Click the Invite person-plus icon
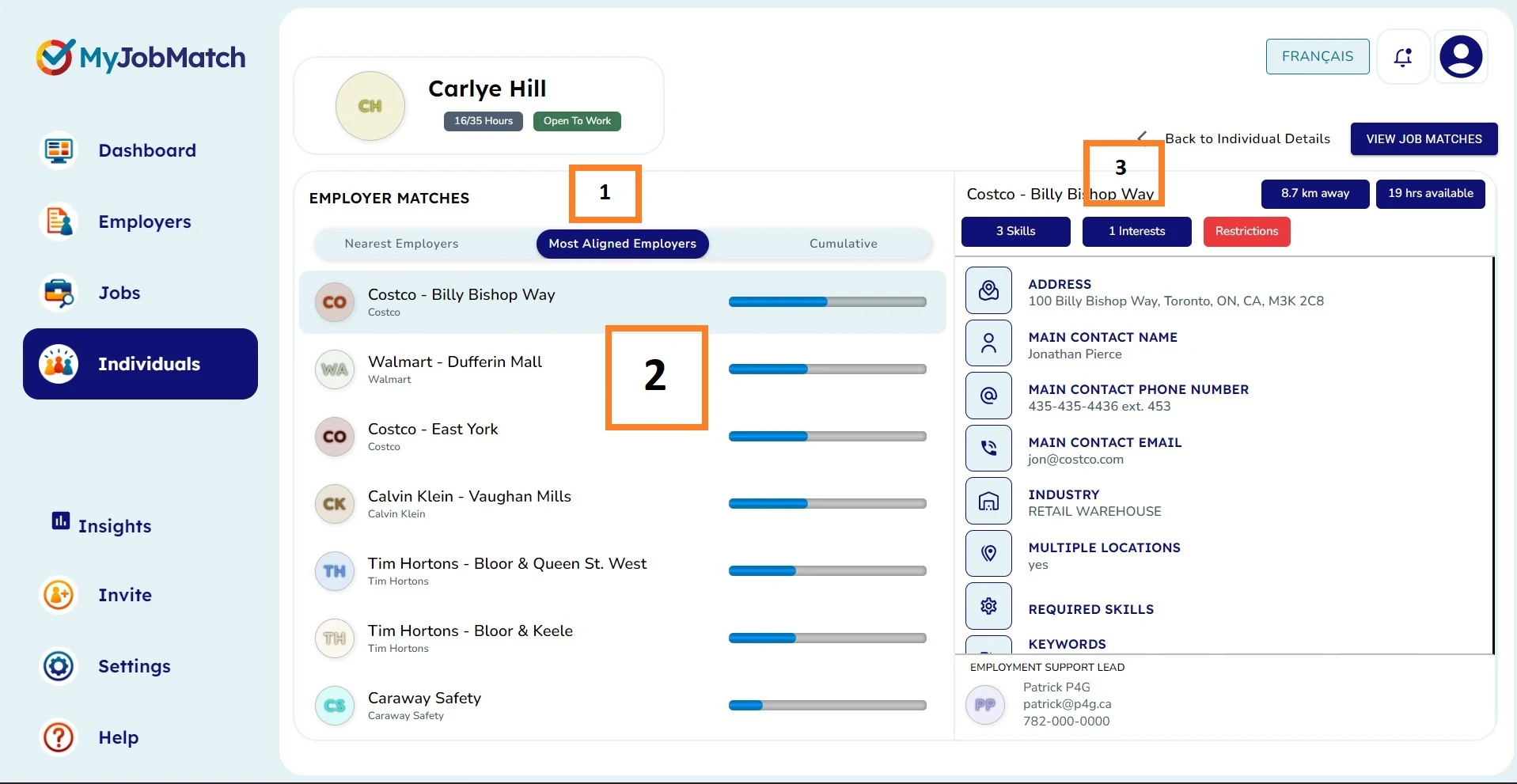The height and width of the screenshot is (784, 1517). 59,595
